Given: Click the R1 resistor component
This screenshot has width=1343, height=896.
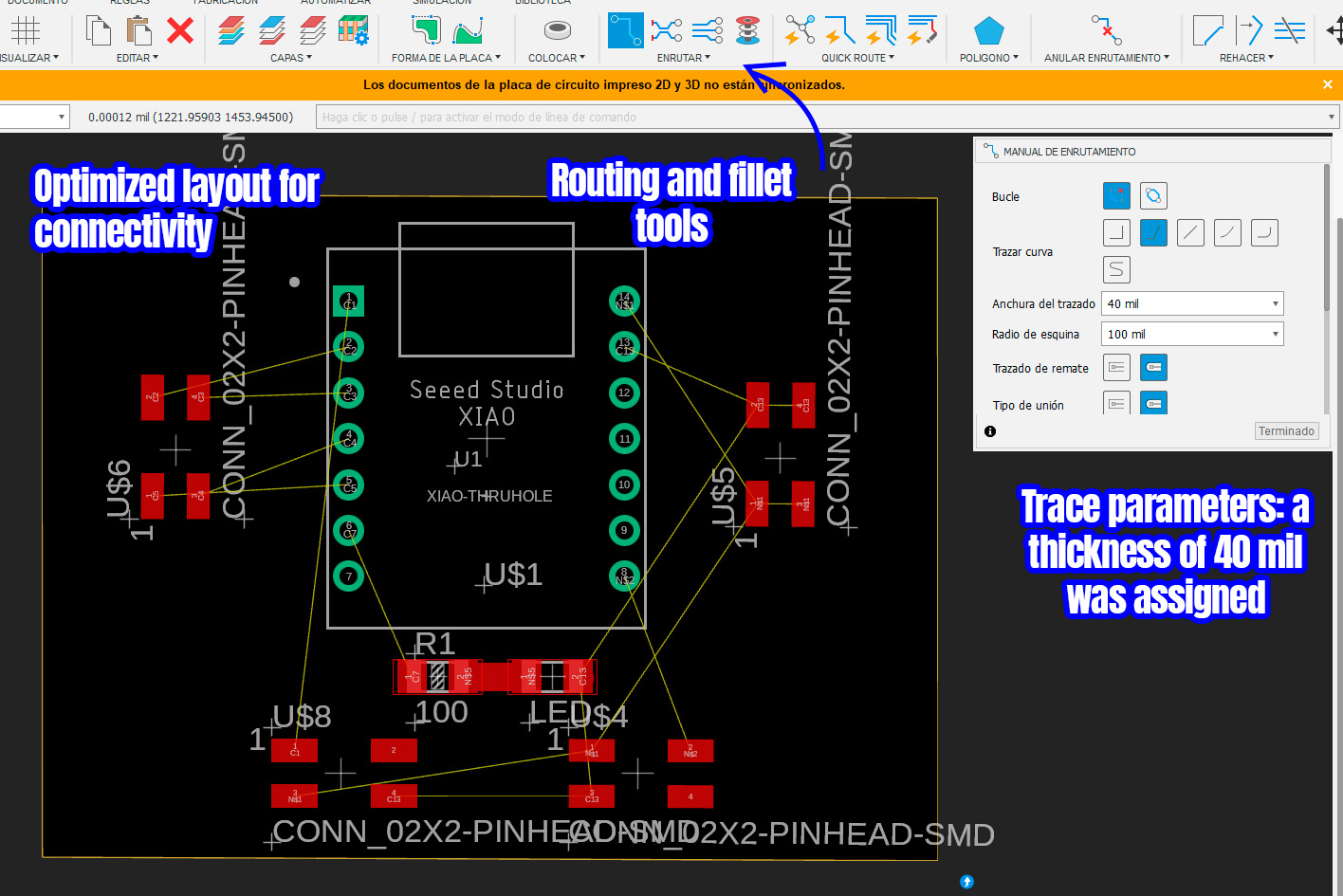Looking at the screenshot, I should click(x=437, y=677).
